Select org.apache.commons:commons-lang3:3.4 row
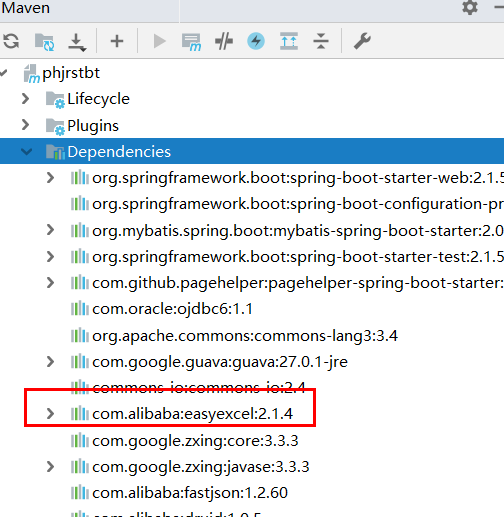 [x=252, y=335]
